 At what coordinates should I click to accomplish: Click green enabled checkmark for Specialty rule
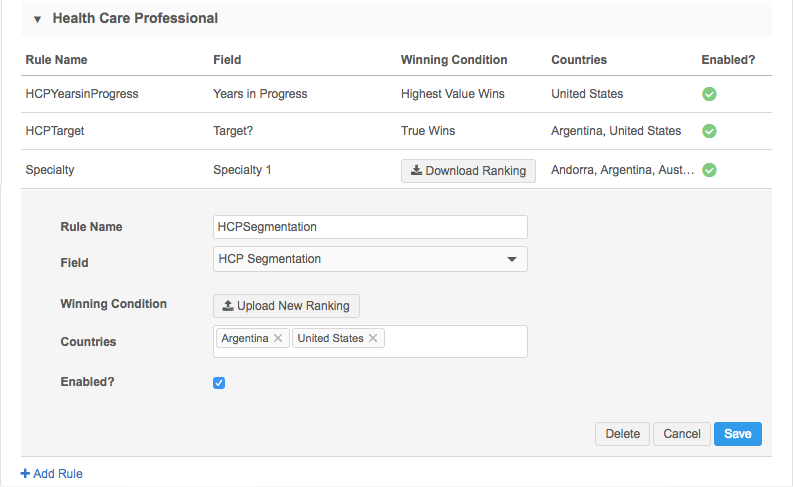pos(709,170)
